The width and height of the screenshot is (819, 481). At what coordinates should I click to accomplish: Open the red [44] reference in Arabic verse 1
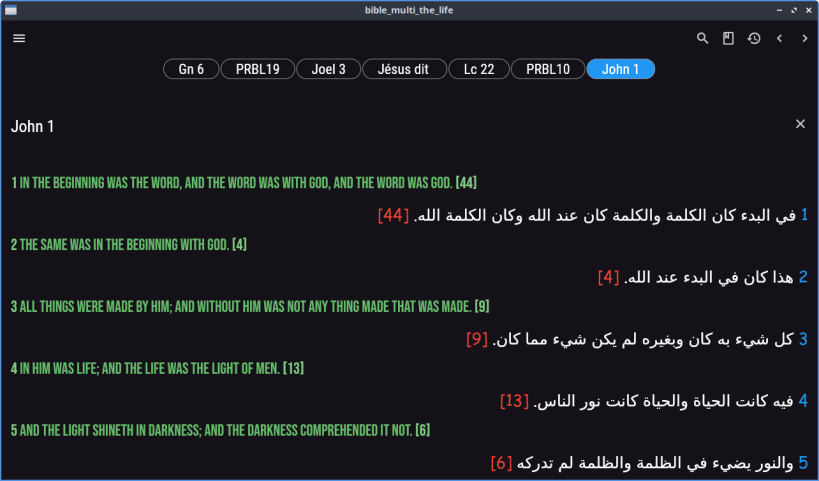[x=393, y=215]
